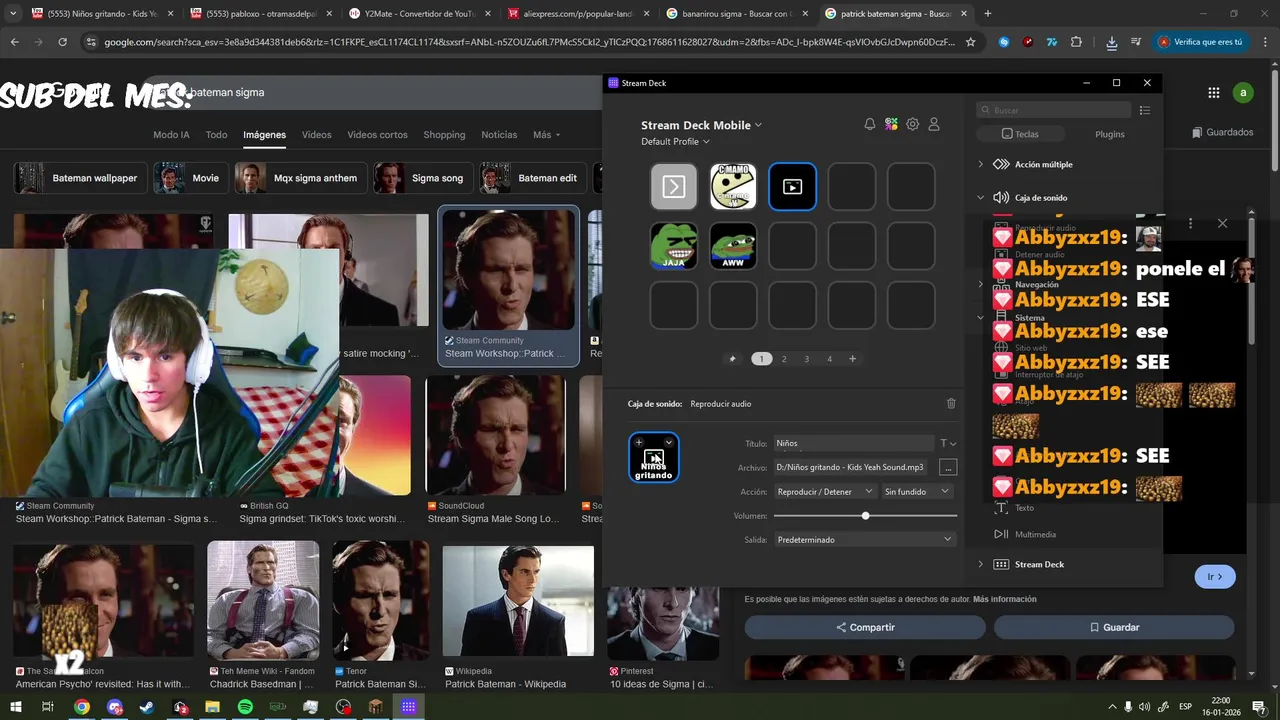Reload the Chrome page
Image resolution: width=1280 pixels, height=720 pixels.
(x=62, y=42)
